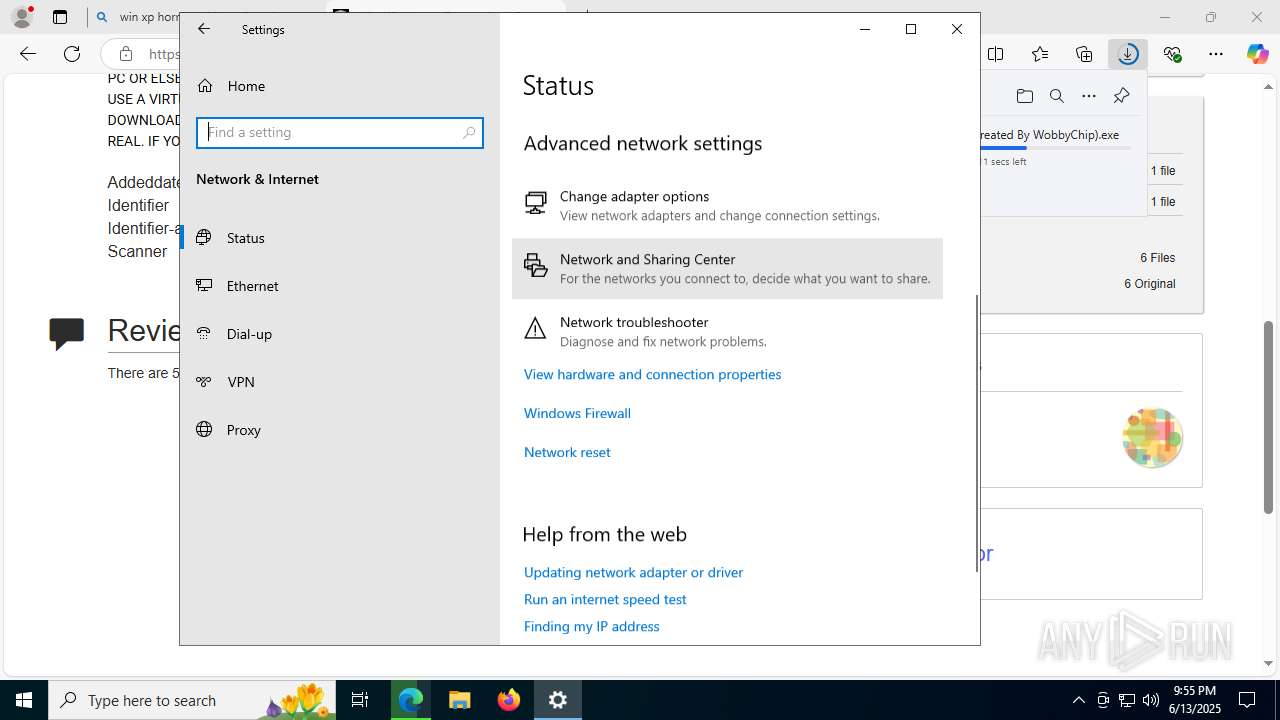The width and height of the screenshot is (1280, 720).
Task: Open Firefox from the taskbar
Action: (x=509, y=700)
